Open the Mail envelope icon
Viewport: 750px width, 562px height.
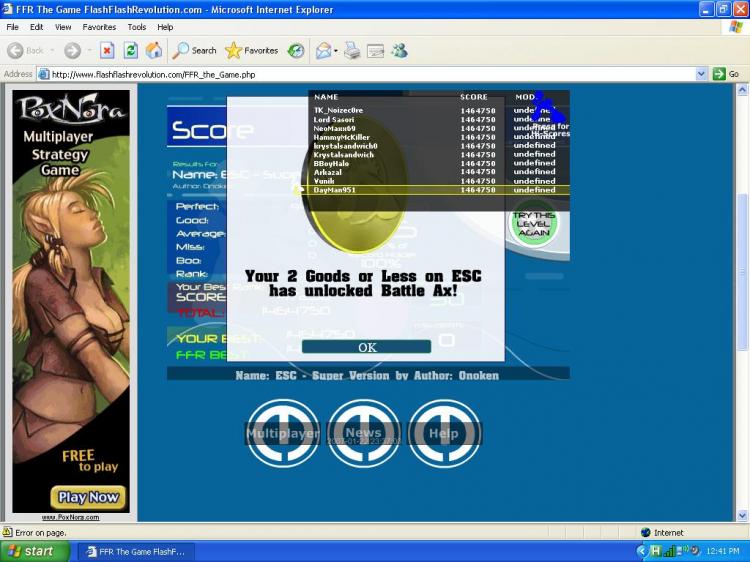pyautogui.click(x=323, y=50)
